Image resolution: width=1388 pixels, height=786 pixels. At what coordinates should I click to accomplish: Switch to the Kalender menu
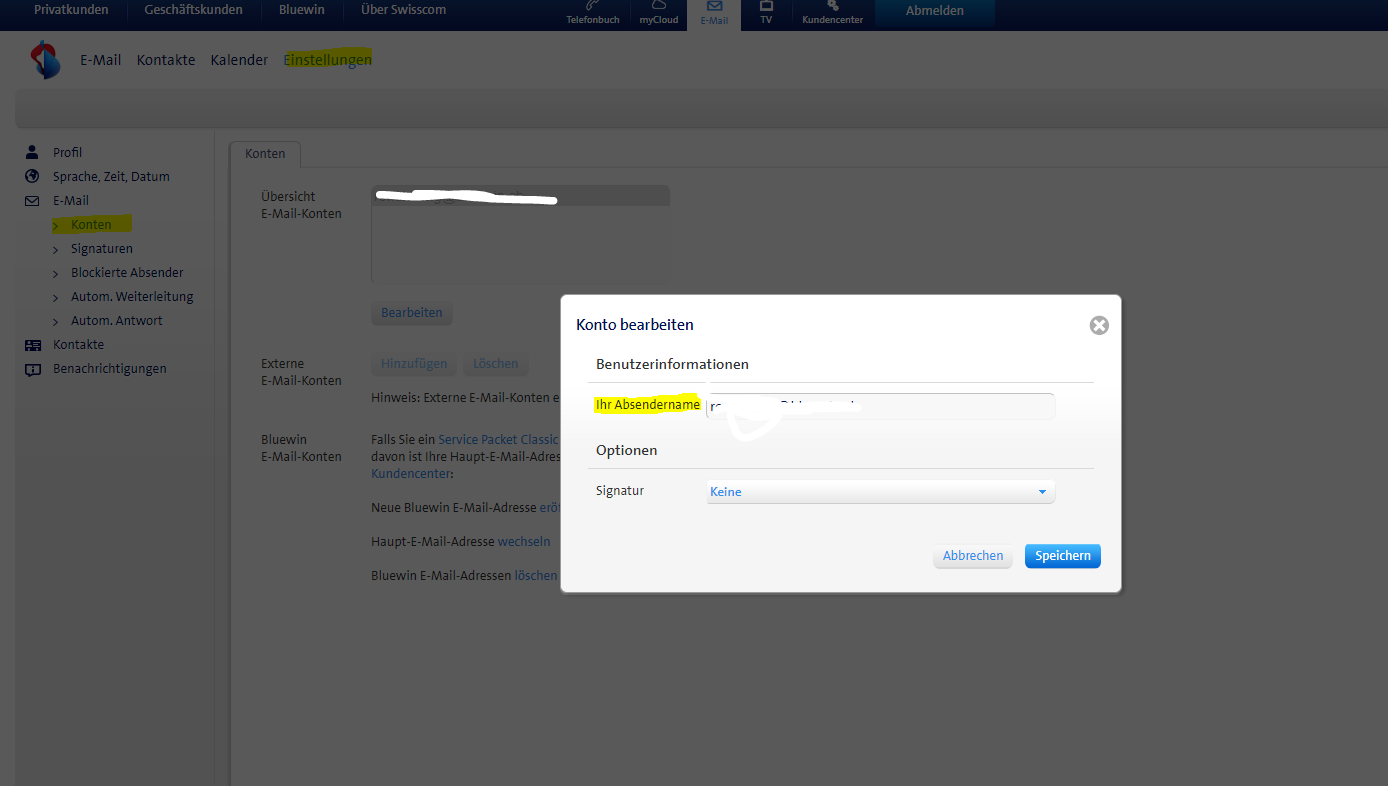(x=239, y=60)
